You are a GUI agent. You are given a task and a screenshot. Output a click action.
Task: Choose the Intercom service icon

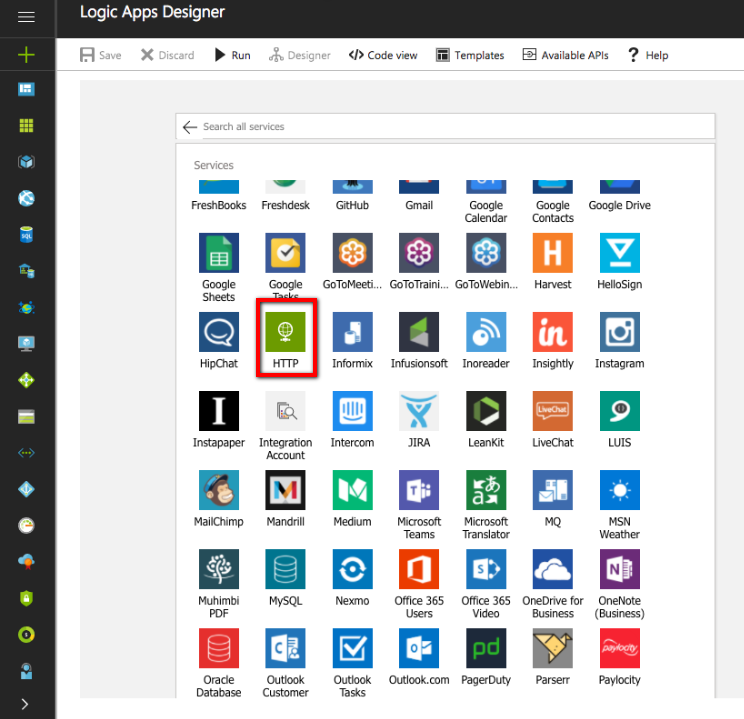tap(353, 411)
